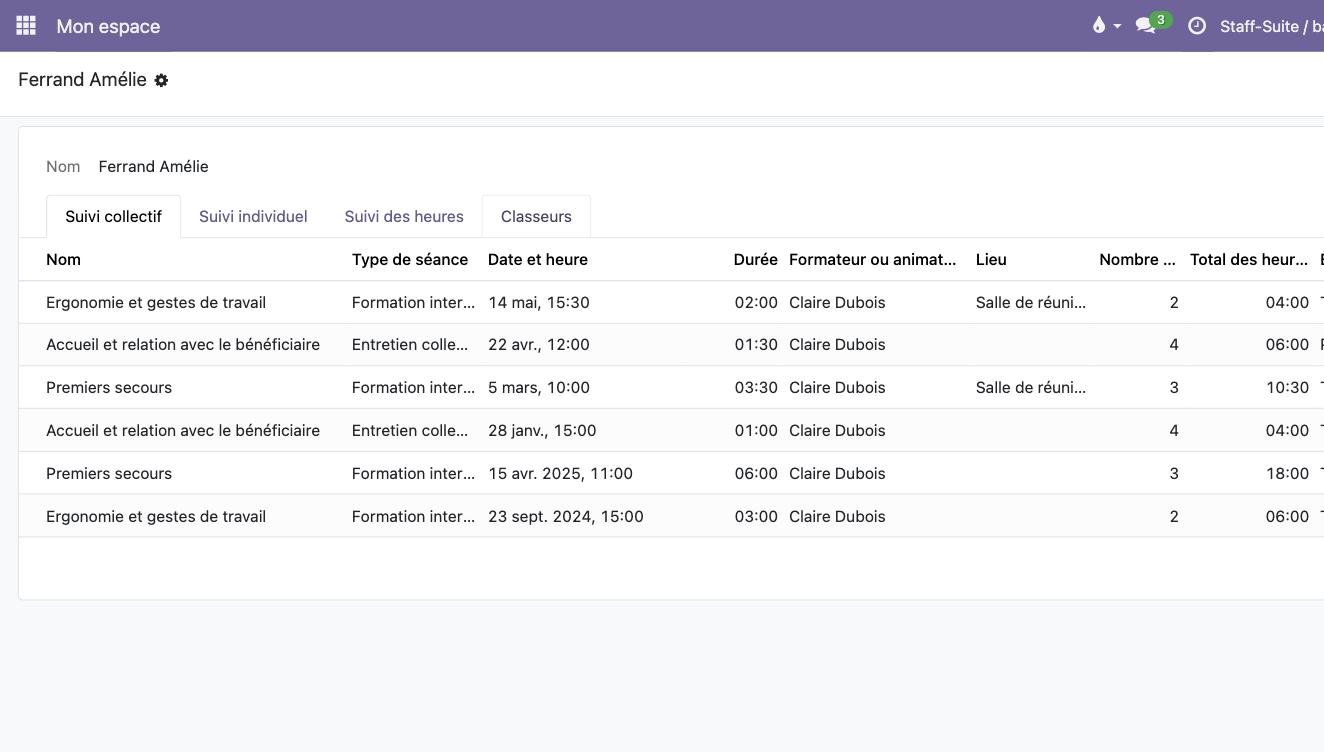Sort by Formateur ou animateur column
Screen dimensions: 1324x752
click(872, 259)
